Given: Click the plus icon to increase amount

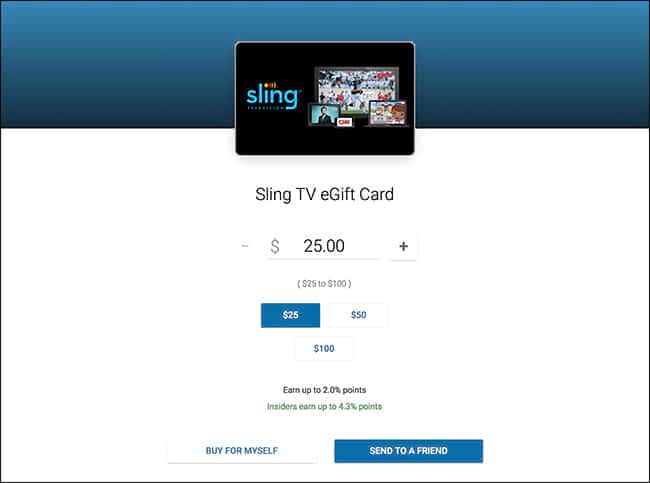Looking at the screenshot, I should [403, 246].
